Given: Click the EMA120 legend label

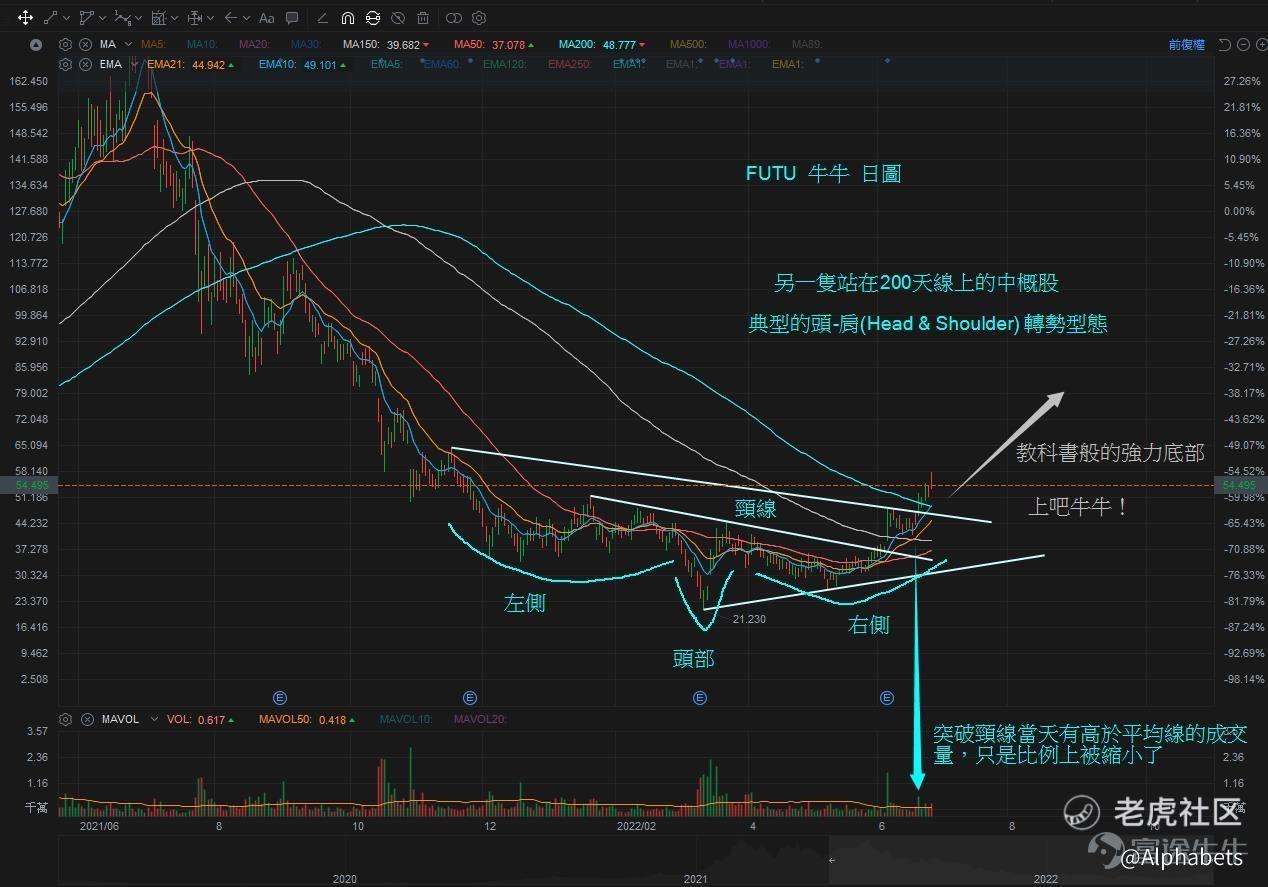Looking at the screenshot, I should [x=506, y=64].
